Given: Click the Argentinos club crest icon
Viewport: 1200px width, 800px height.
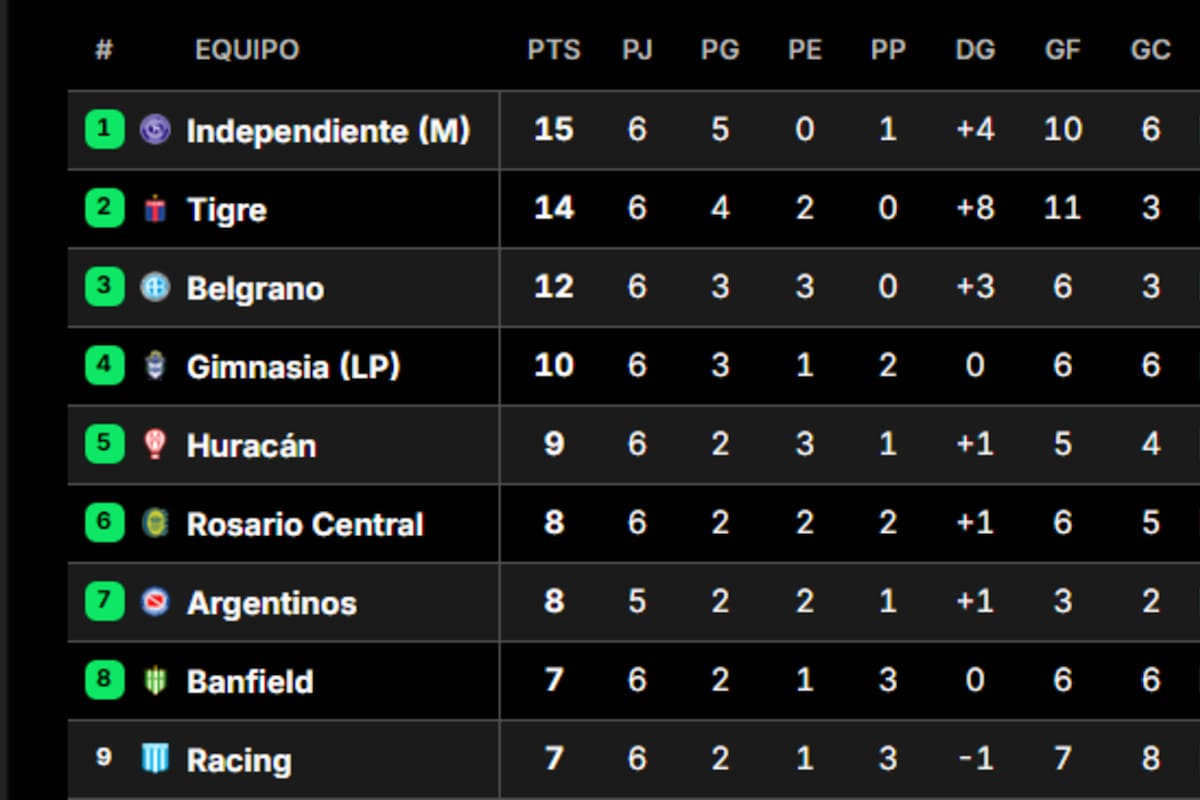Looking at the screenshot, I should 155,602.
